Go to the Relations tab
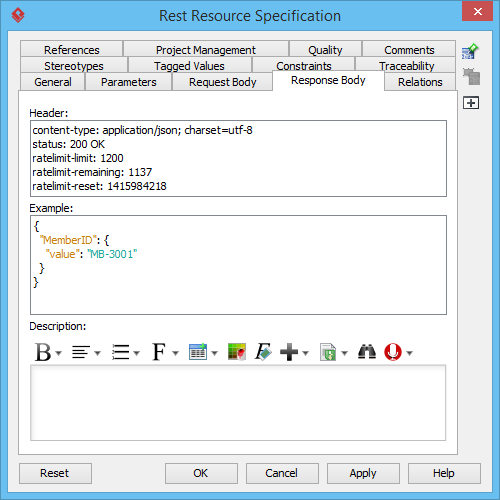500x500 pixels. [420, 82]
